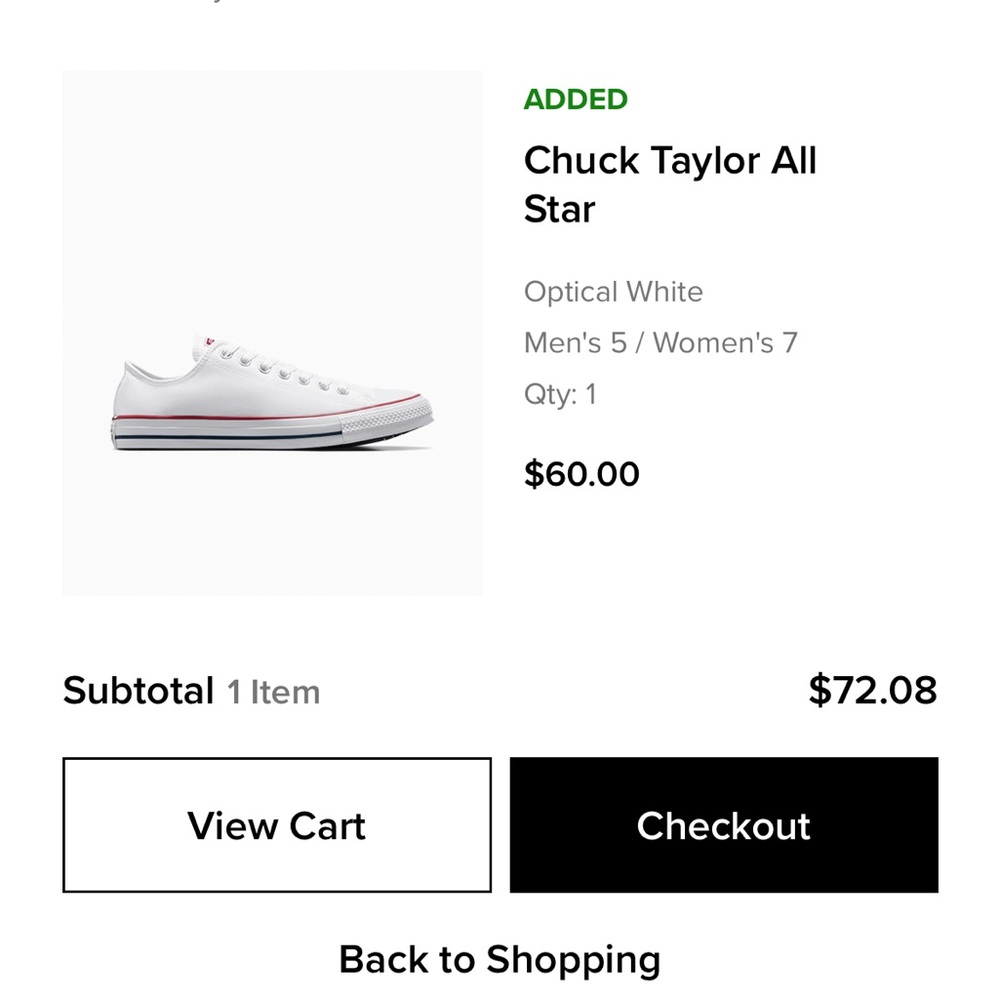Return to browsing via Back to Shopping

[499, 959]
